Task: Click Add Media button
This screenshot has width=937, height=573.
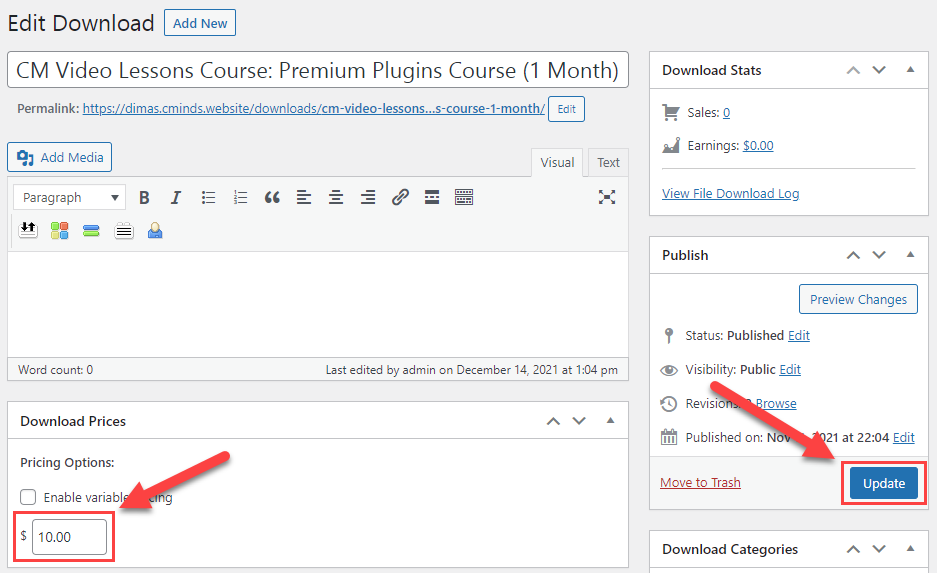Action: coord(60,157)
